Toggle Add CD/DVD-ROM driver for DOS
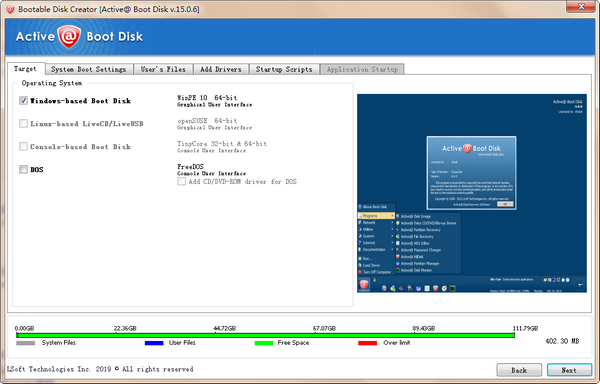Screen dimensions: 600x384 coord(181,182)
